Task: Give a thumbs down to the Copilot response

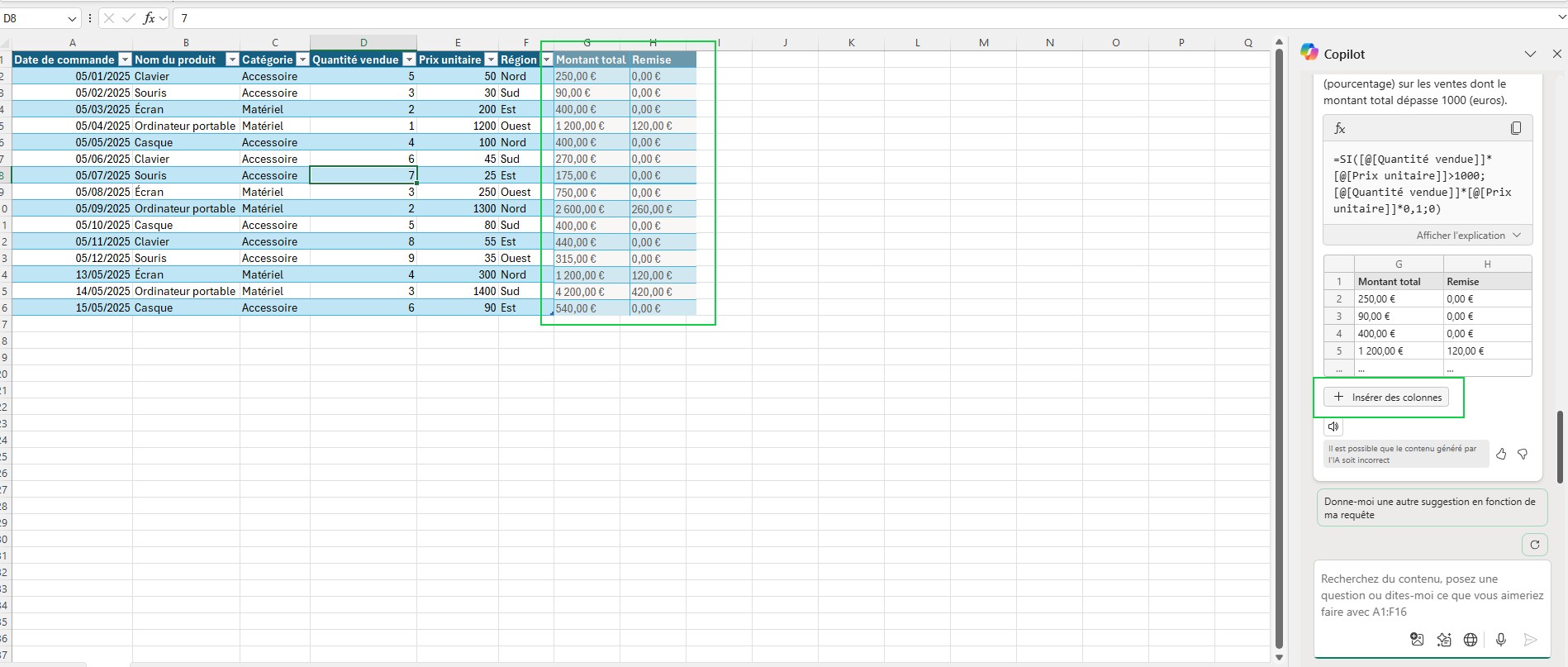Action: [x=1523, y=454]
